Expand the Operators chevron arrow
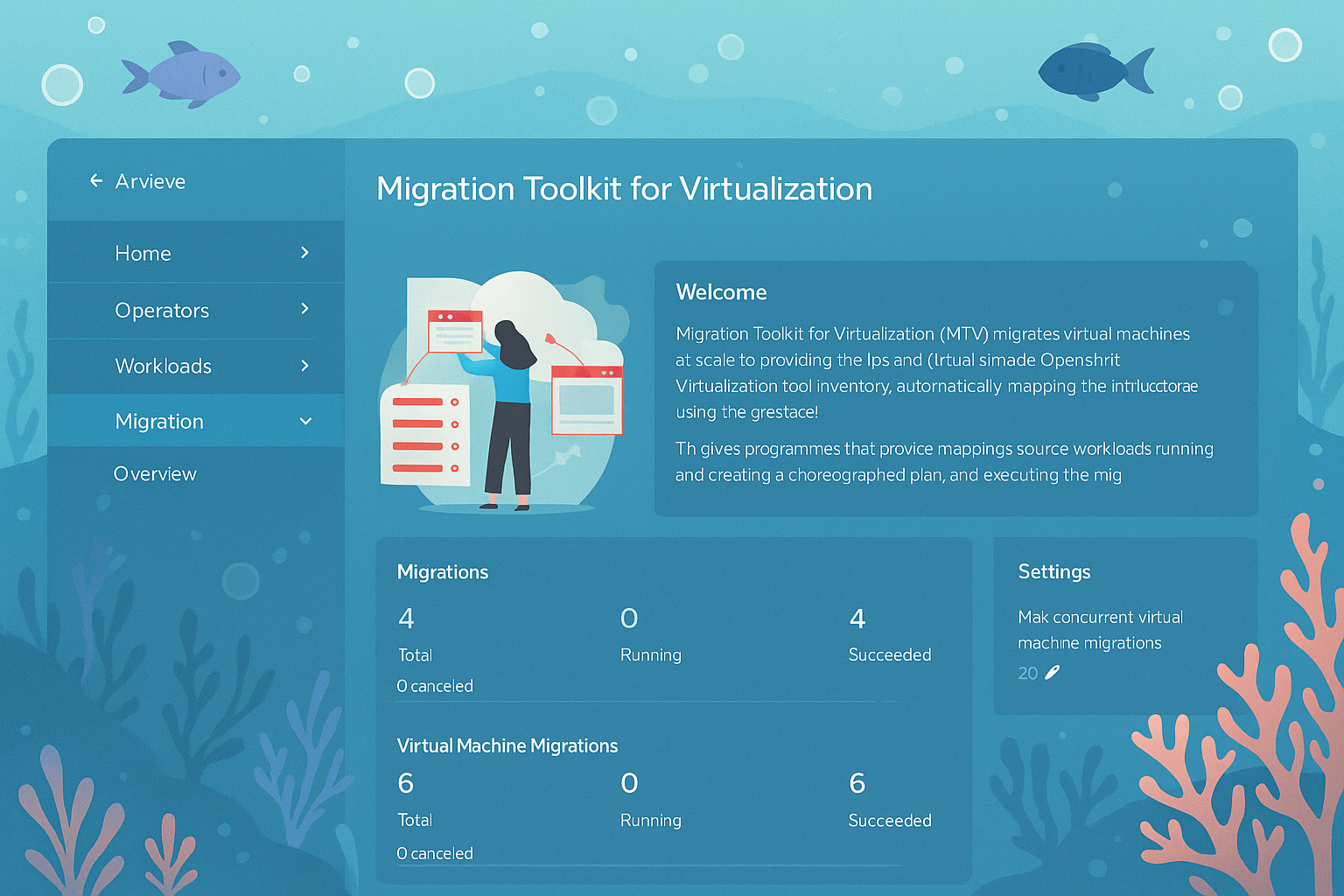Screen dimensions: 1344x896 [304, 309]
